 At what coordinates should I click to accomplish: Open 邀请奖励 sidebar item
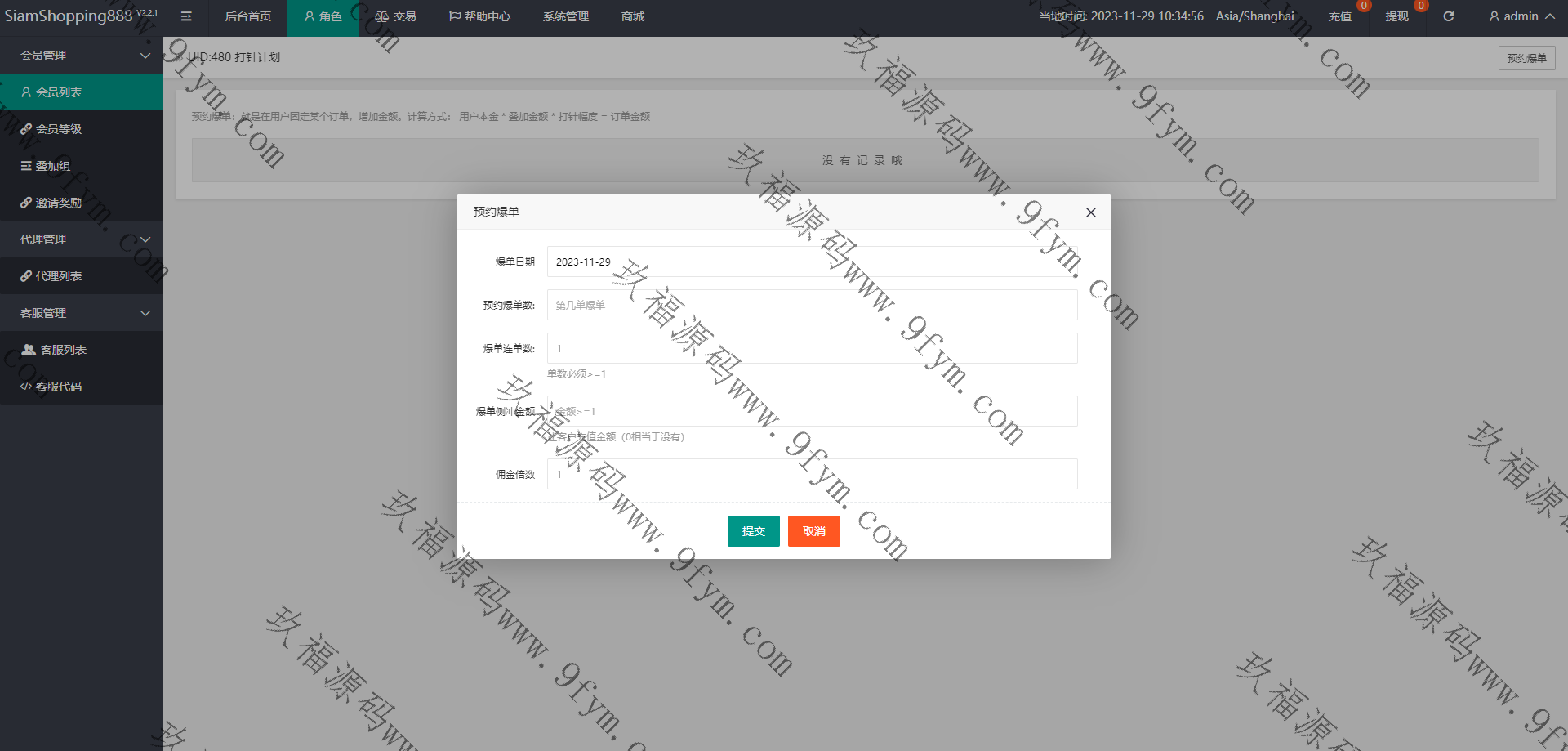pyautogui.click(x=59, y=203)
